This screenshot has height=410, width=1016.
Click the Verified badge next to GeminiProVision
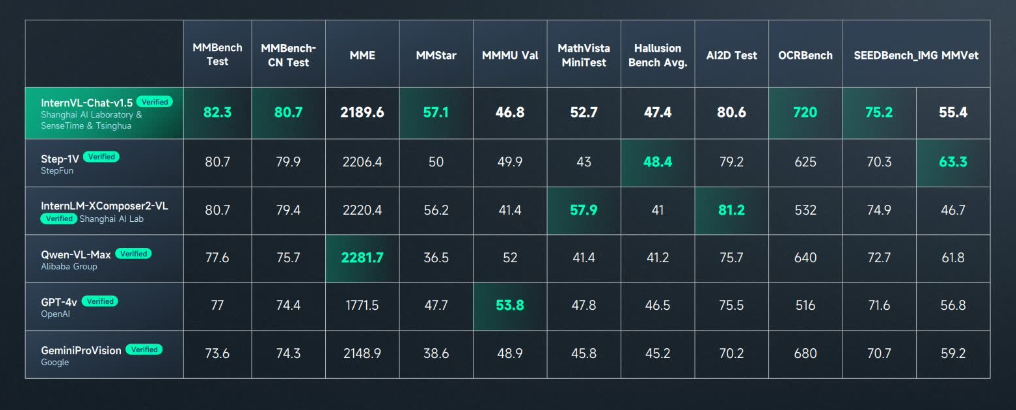tap(144, 349)
